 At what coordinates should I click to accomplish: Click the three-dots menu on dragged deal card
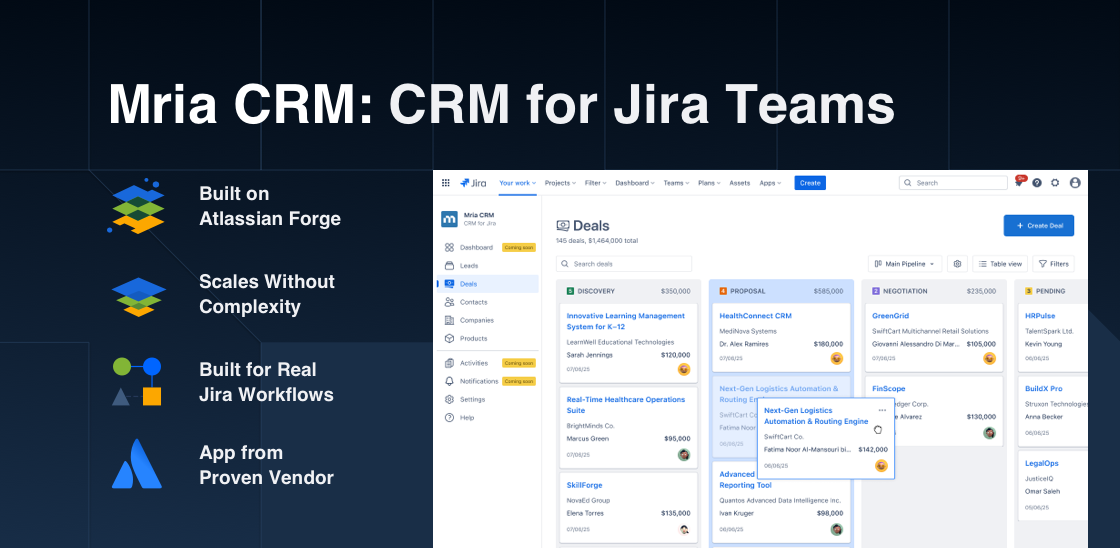click(882, 410)
